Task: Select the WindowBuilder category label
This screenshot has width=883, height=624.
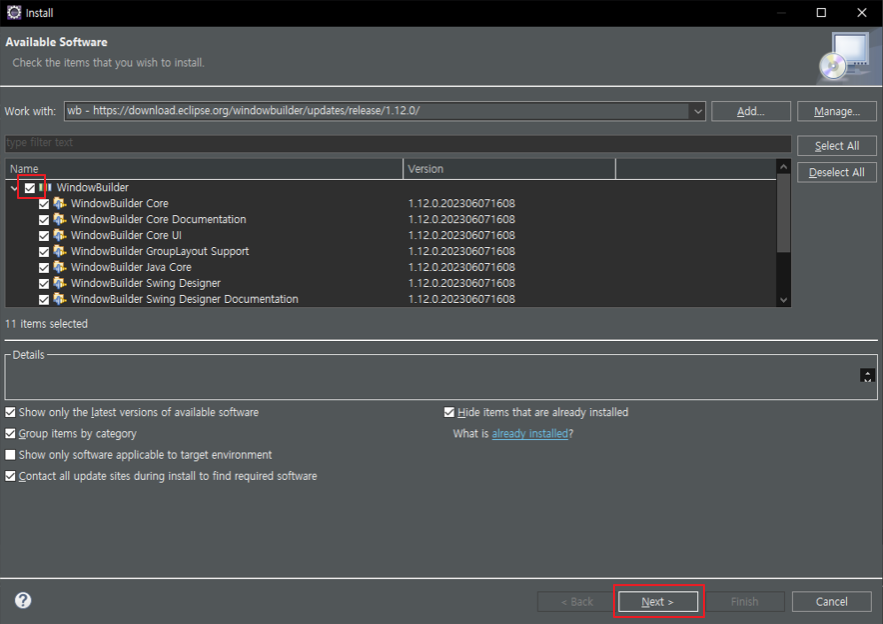Action: pos(92,188)
